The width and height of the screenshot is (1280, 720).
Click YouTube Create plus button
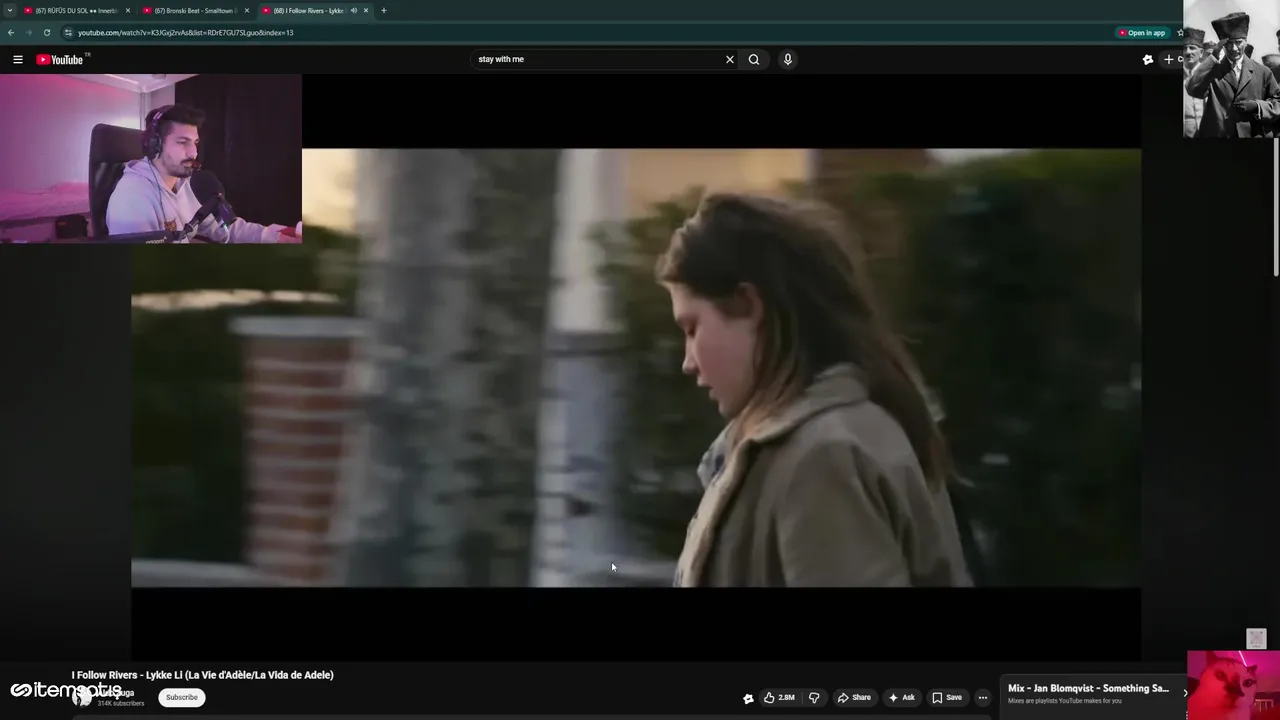tap(1170, 59)
